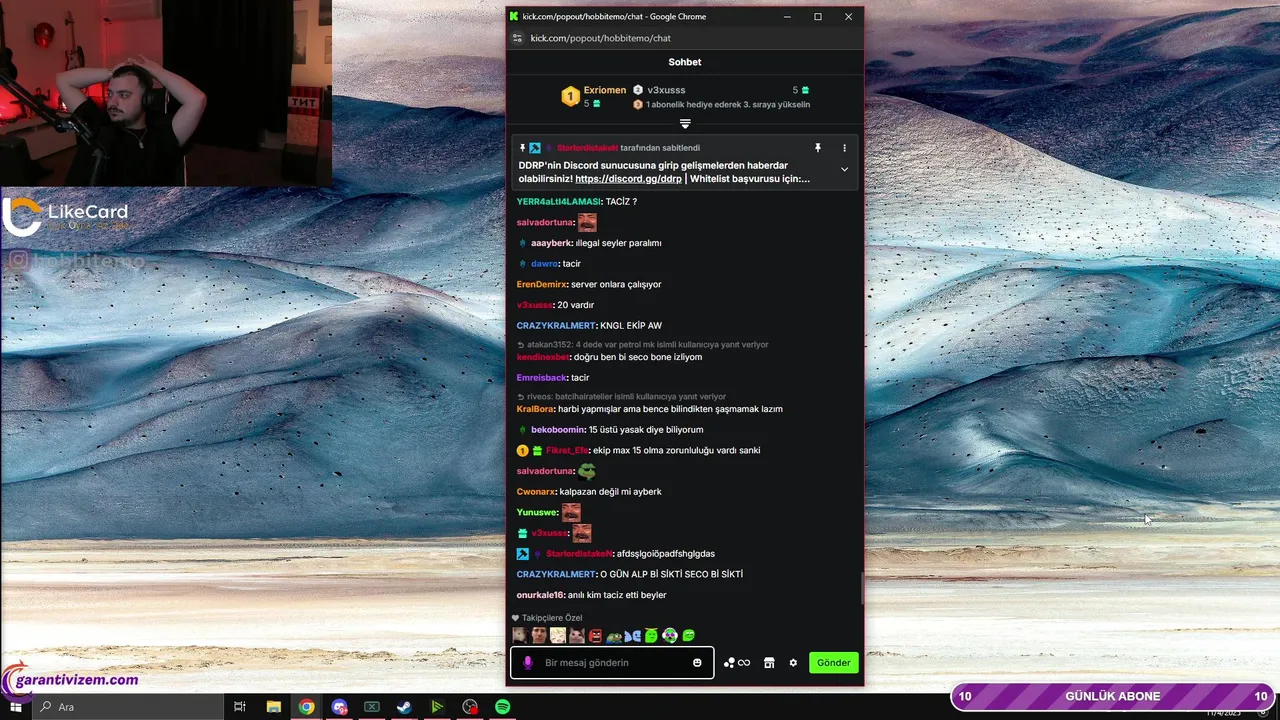Select the first follower emote thumbnail
1280x720 pixels.
pyautogui.click(x=519, y=635)
